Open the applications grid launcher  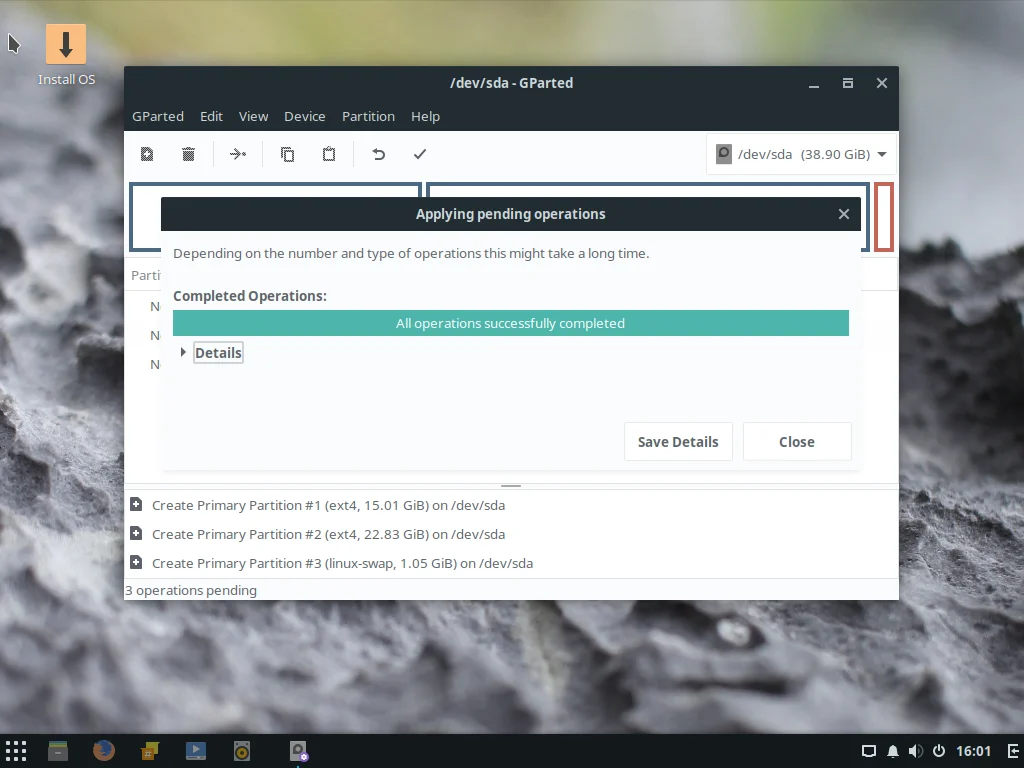(x=16, y=751)
